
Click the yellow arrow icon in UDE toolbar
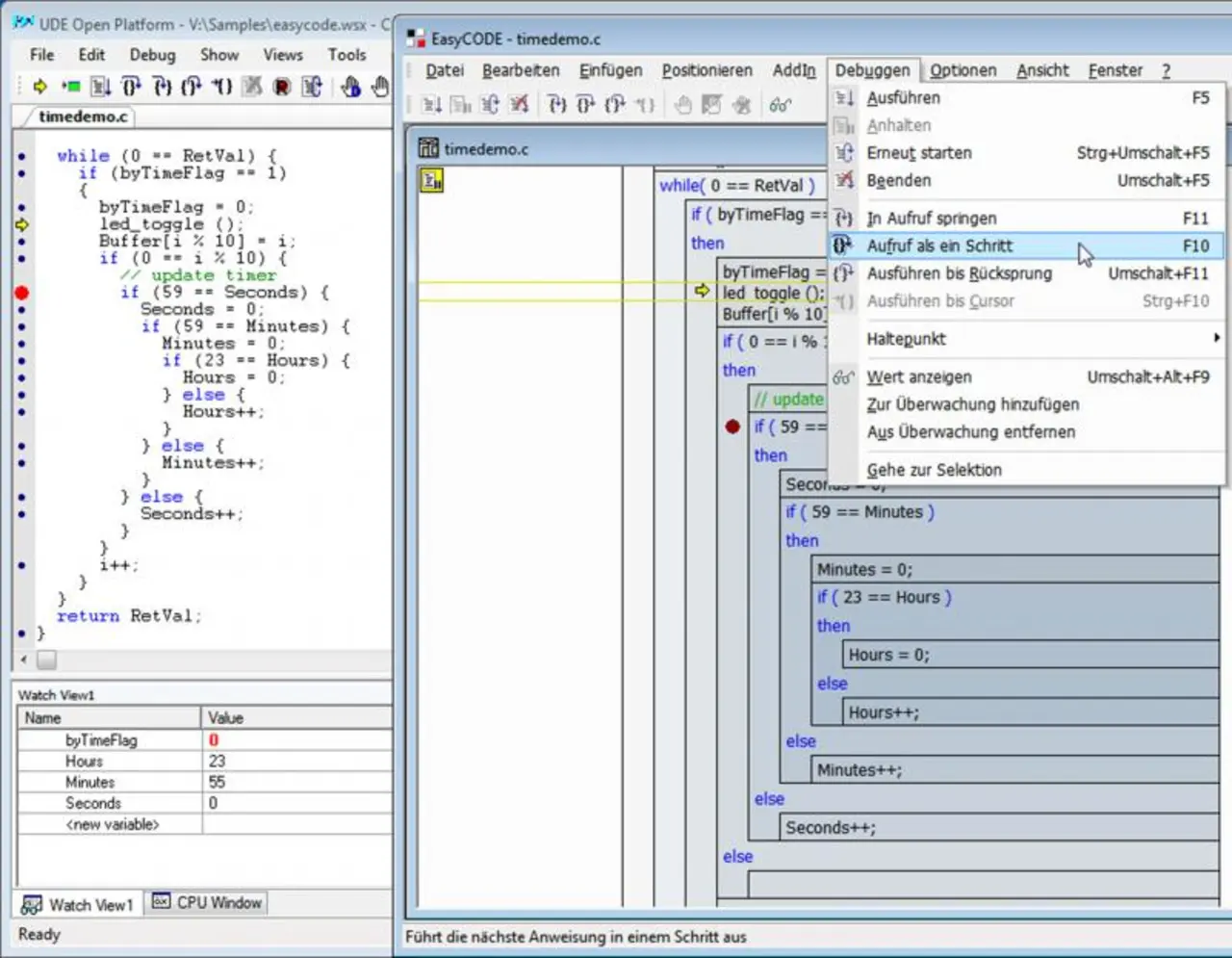pos(39,87)
